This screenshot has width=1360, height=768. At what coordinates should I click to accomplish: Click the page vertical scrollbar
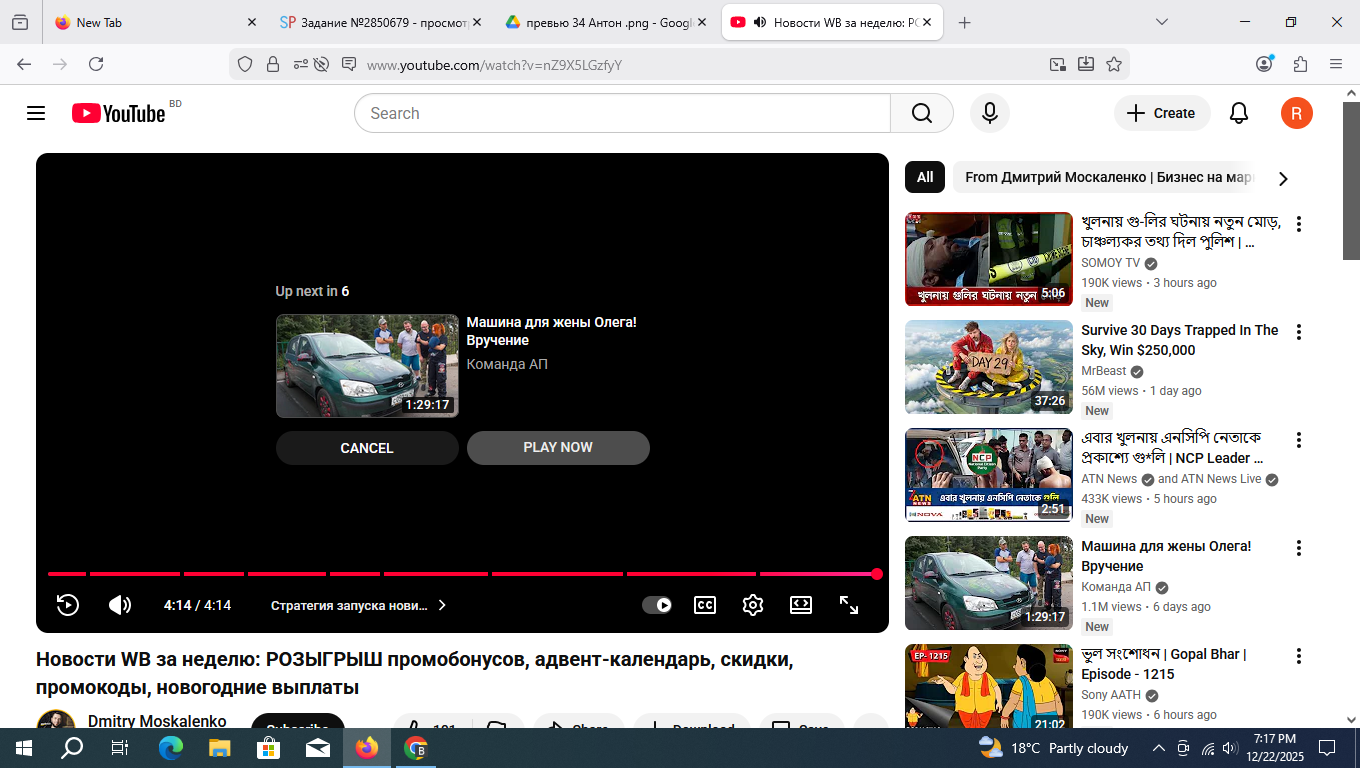pyautogui.click(x=1351, y=181)
